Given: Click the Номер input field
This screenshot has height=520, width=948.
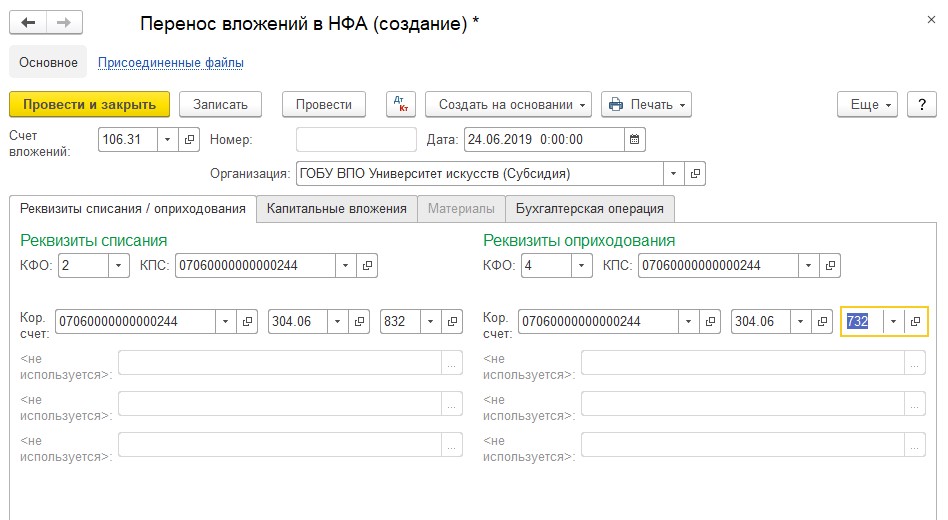Looking at the screenshot, I should click(x=356, y=140).
